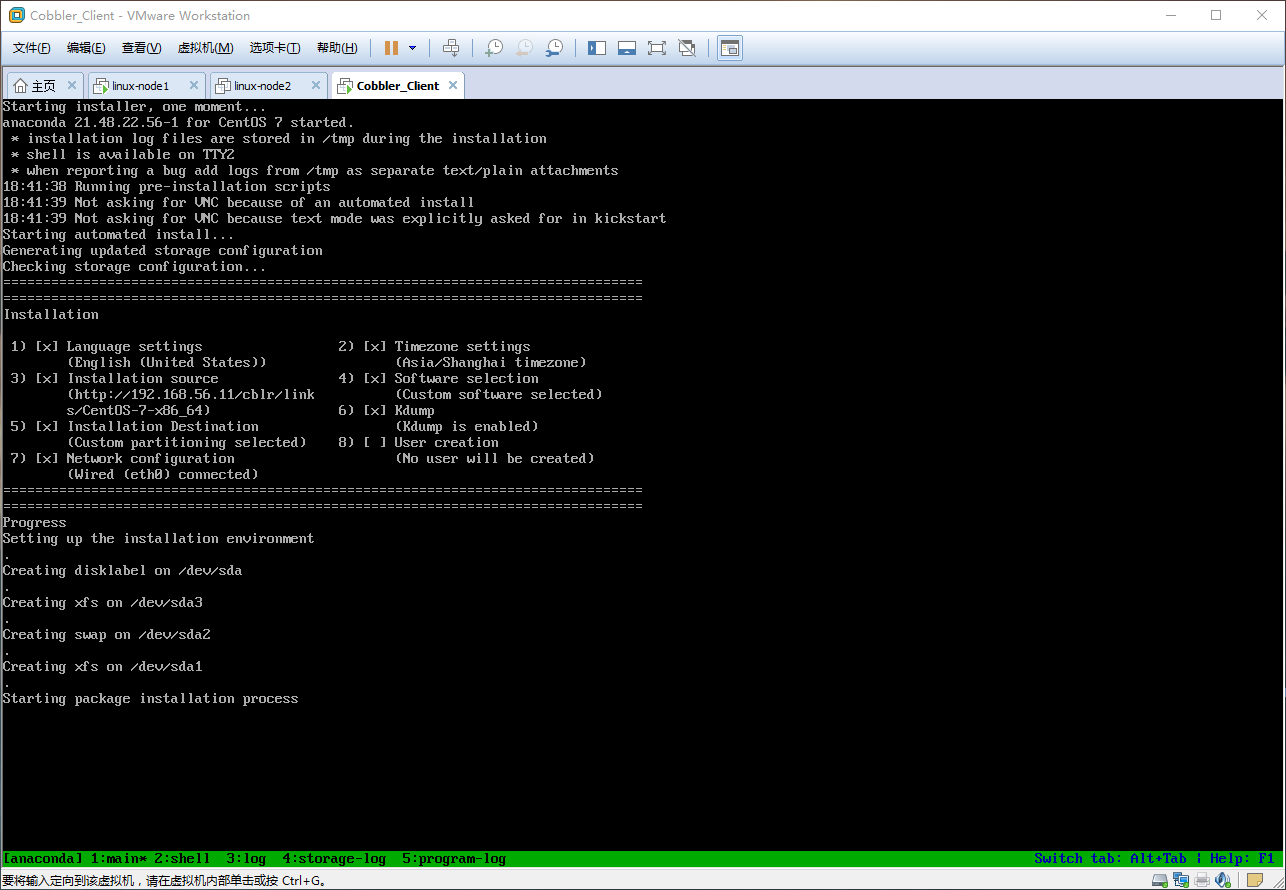Click the Unity mode toolbar icon
The height and width of the screenshot is (890, 1286).
click(x=687, y=48)
